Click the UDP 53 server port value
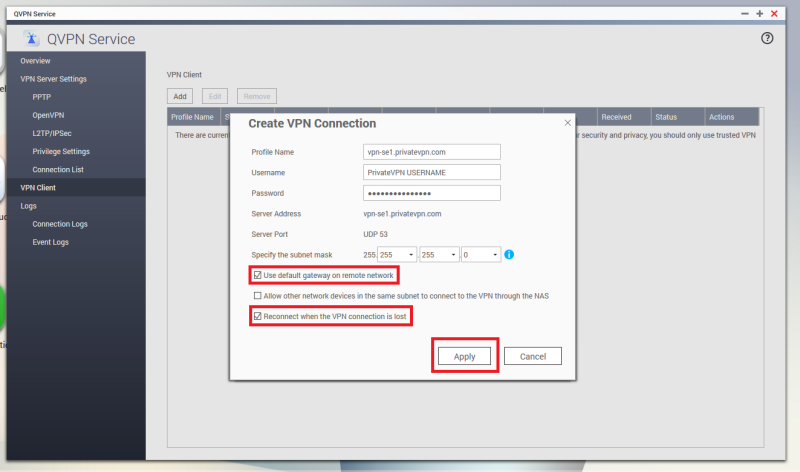Viewport: 800px width, 472px height. tap(376, 234)
